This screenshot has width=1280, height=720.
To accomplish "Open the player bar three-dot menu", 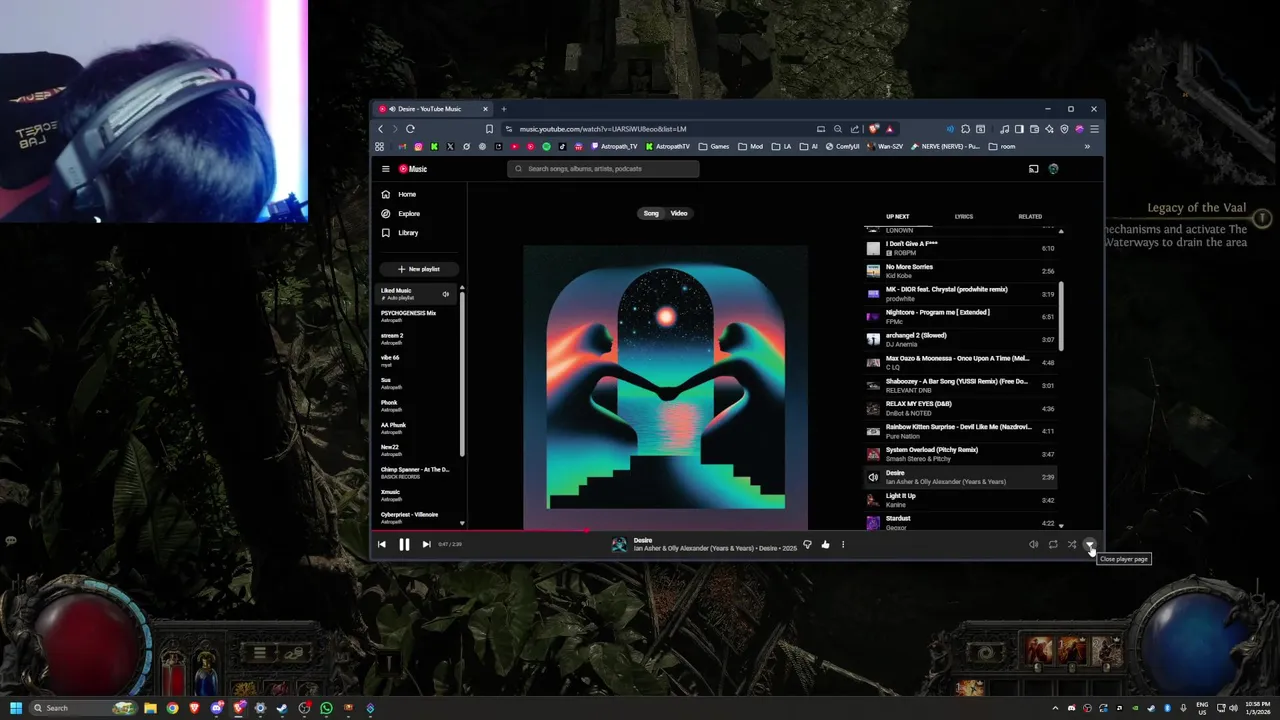I will (x=843, y=544).
